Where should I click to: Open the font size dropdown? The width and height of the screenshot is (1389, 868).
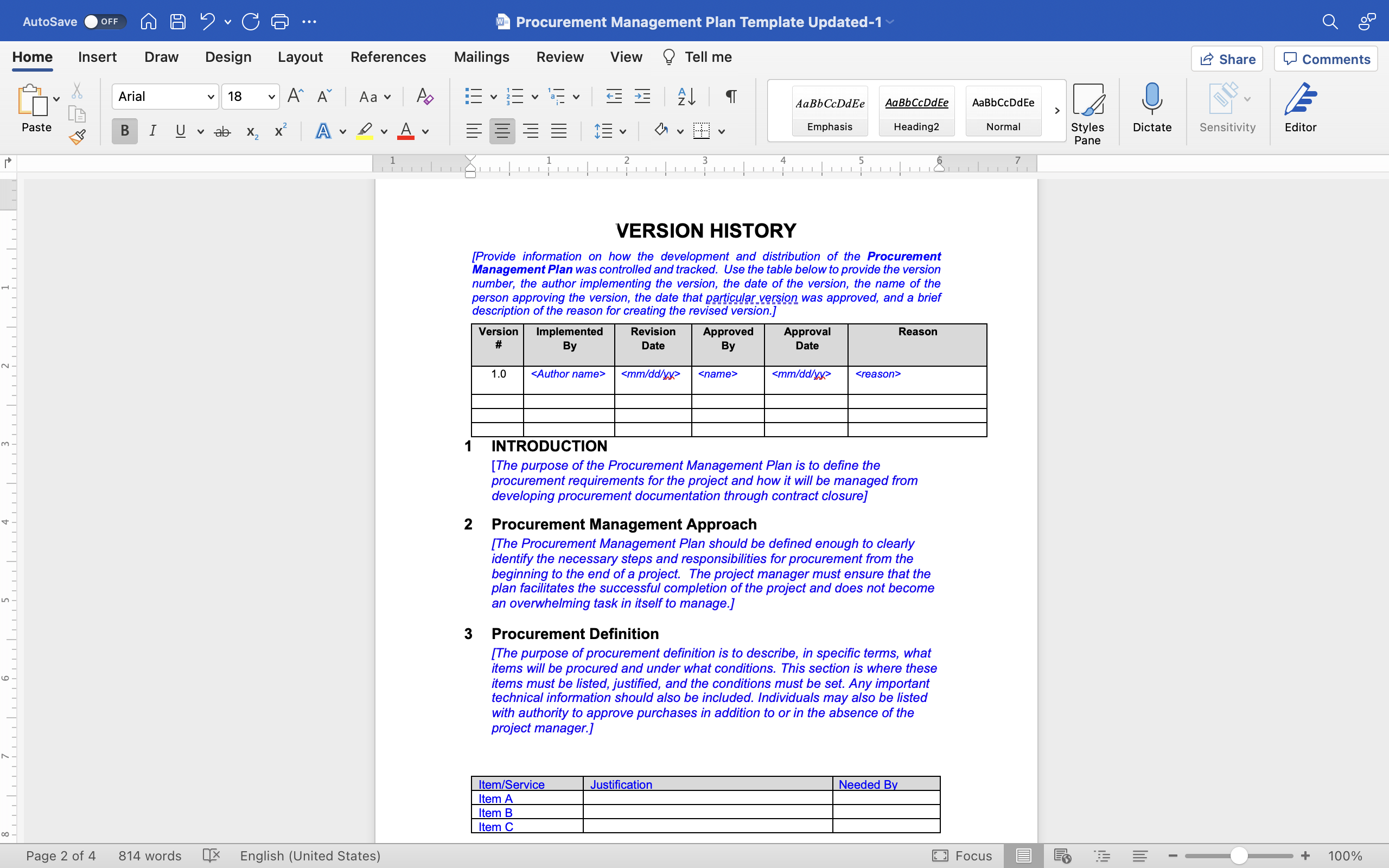coord(271,97)
